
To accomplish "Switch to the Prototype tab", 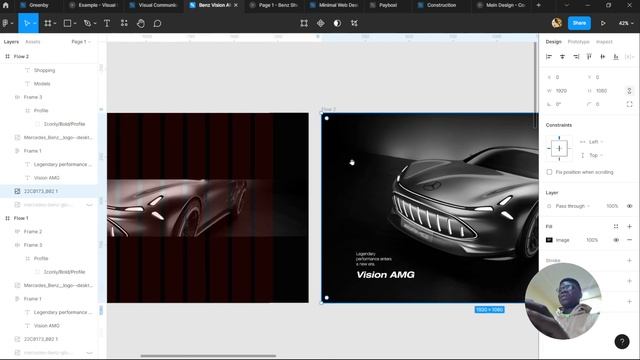I will [578, 42].
